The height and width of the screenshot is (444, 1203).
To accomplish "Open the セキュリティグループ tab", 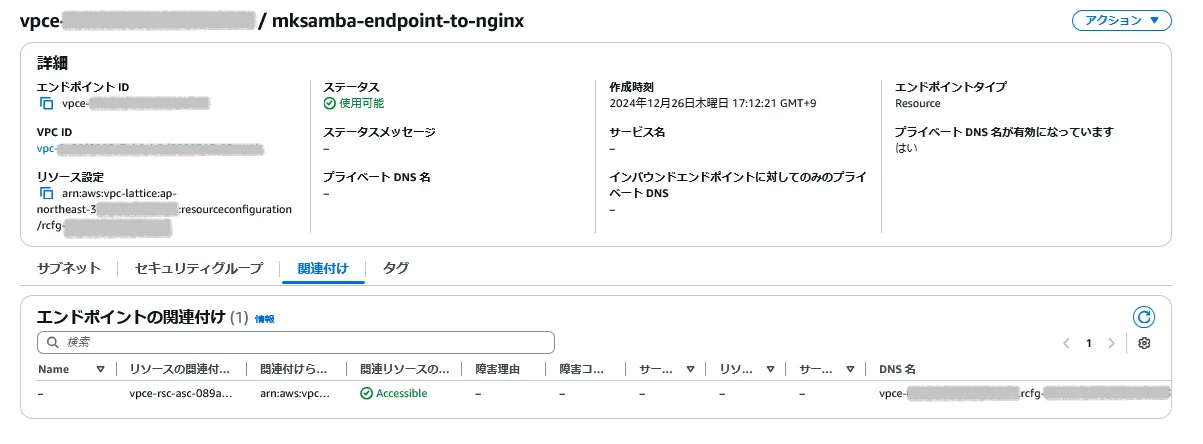I will pos(198,268).
